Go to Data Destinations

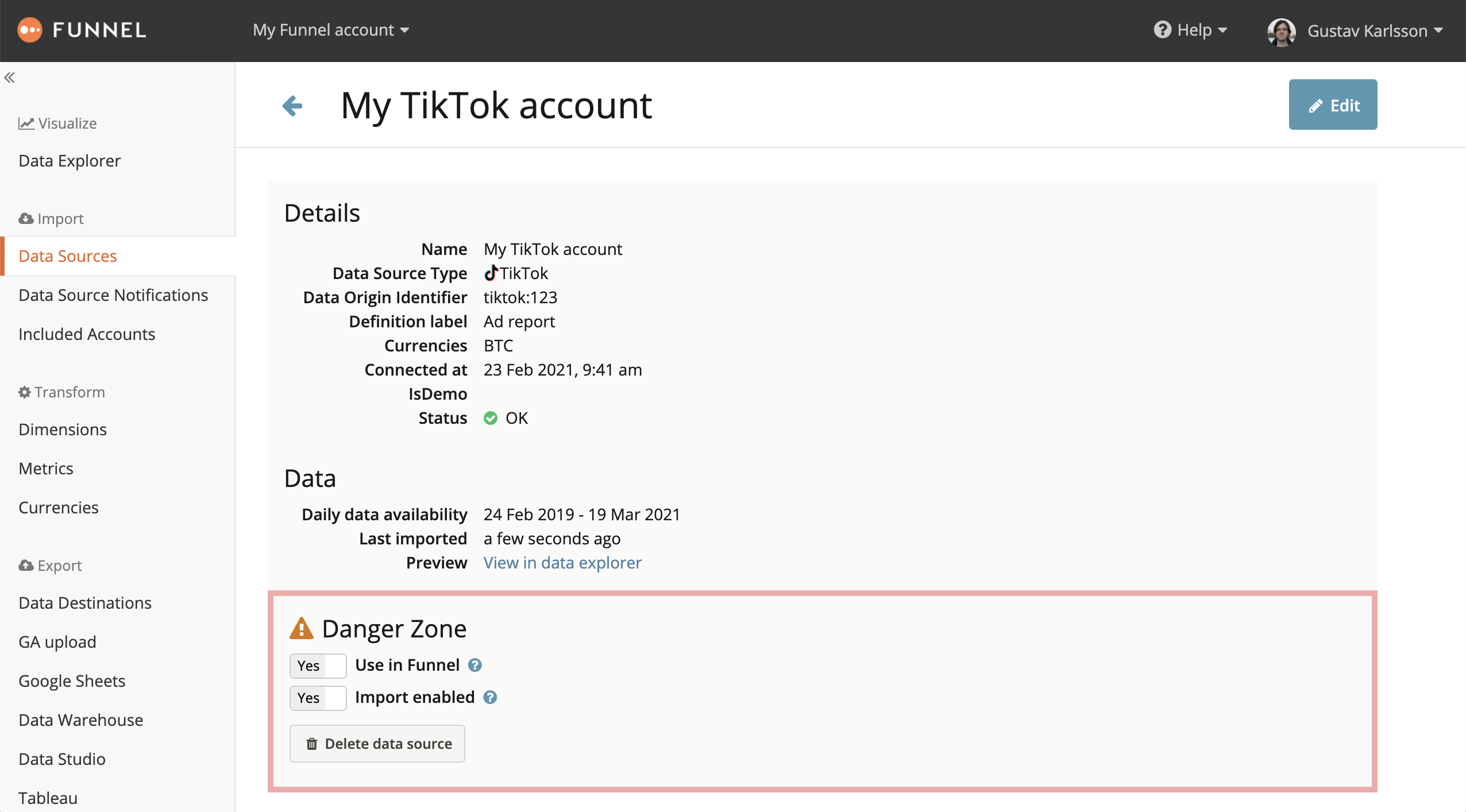(85, 603)
